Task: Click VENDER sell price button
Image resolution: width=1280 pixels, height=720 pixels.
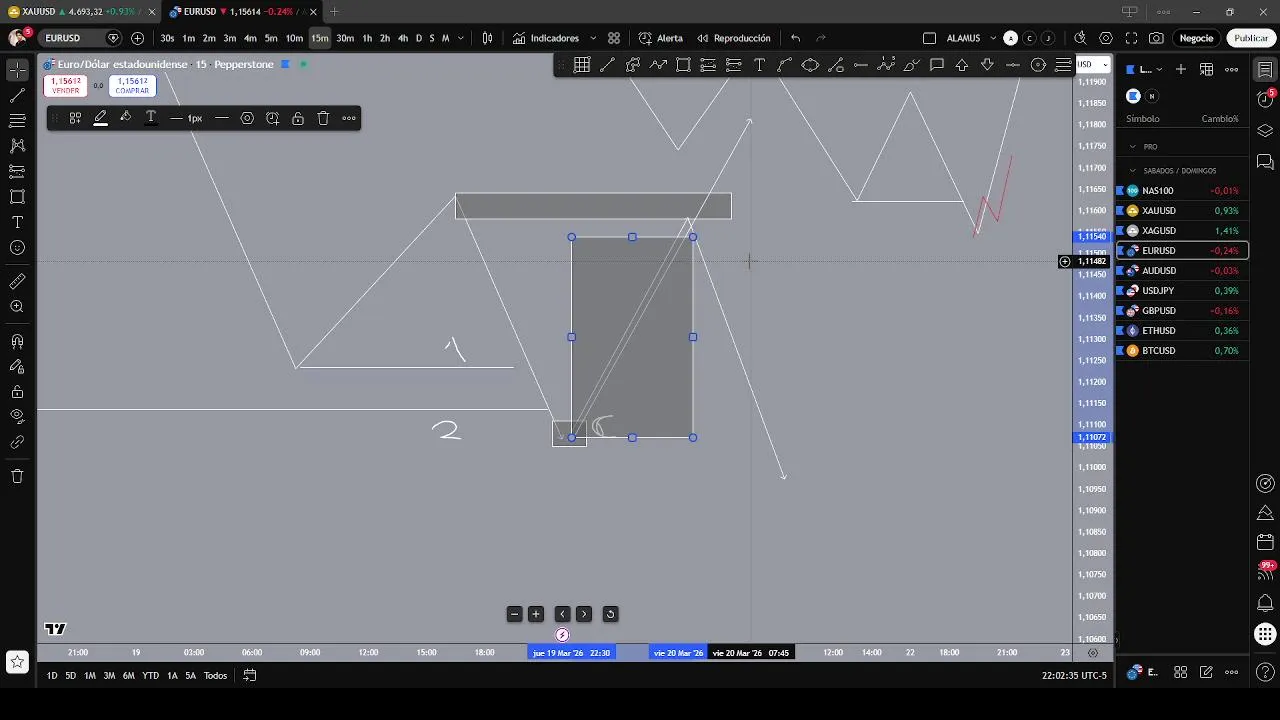Action: point(65,86)
